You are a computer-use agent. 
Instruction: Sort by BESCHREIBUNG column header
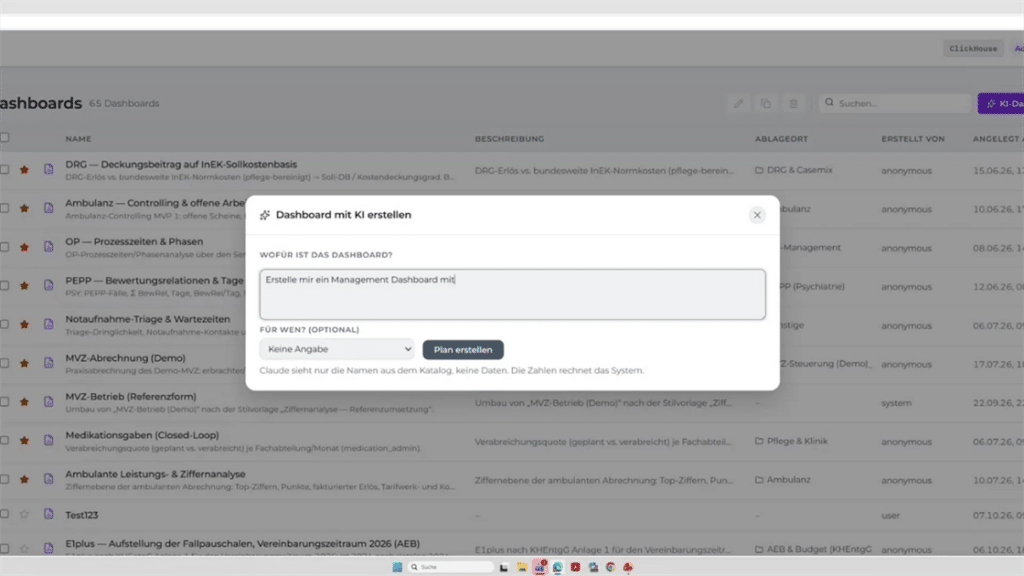click(x=509, y=138)
